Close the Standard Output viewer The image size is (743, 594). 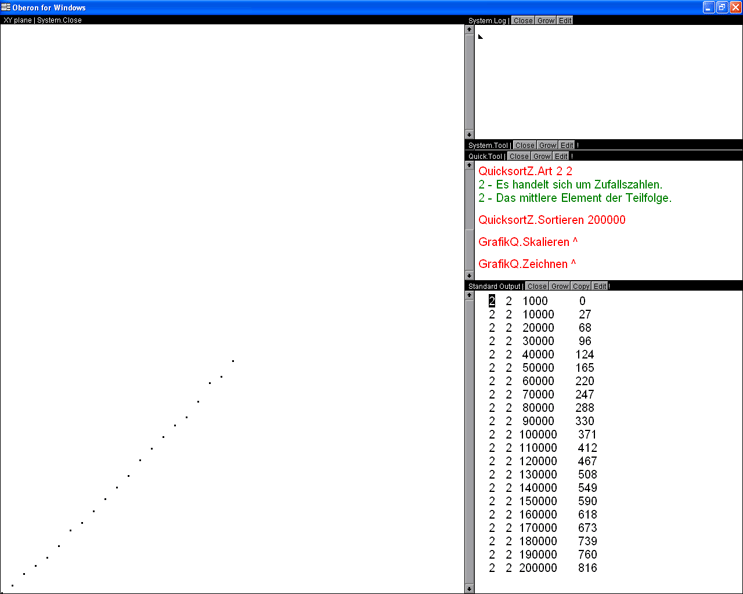pos(537,286)
